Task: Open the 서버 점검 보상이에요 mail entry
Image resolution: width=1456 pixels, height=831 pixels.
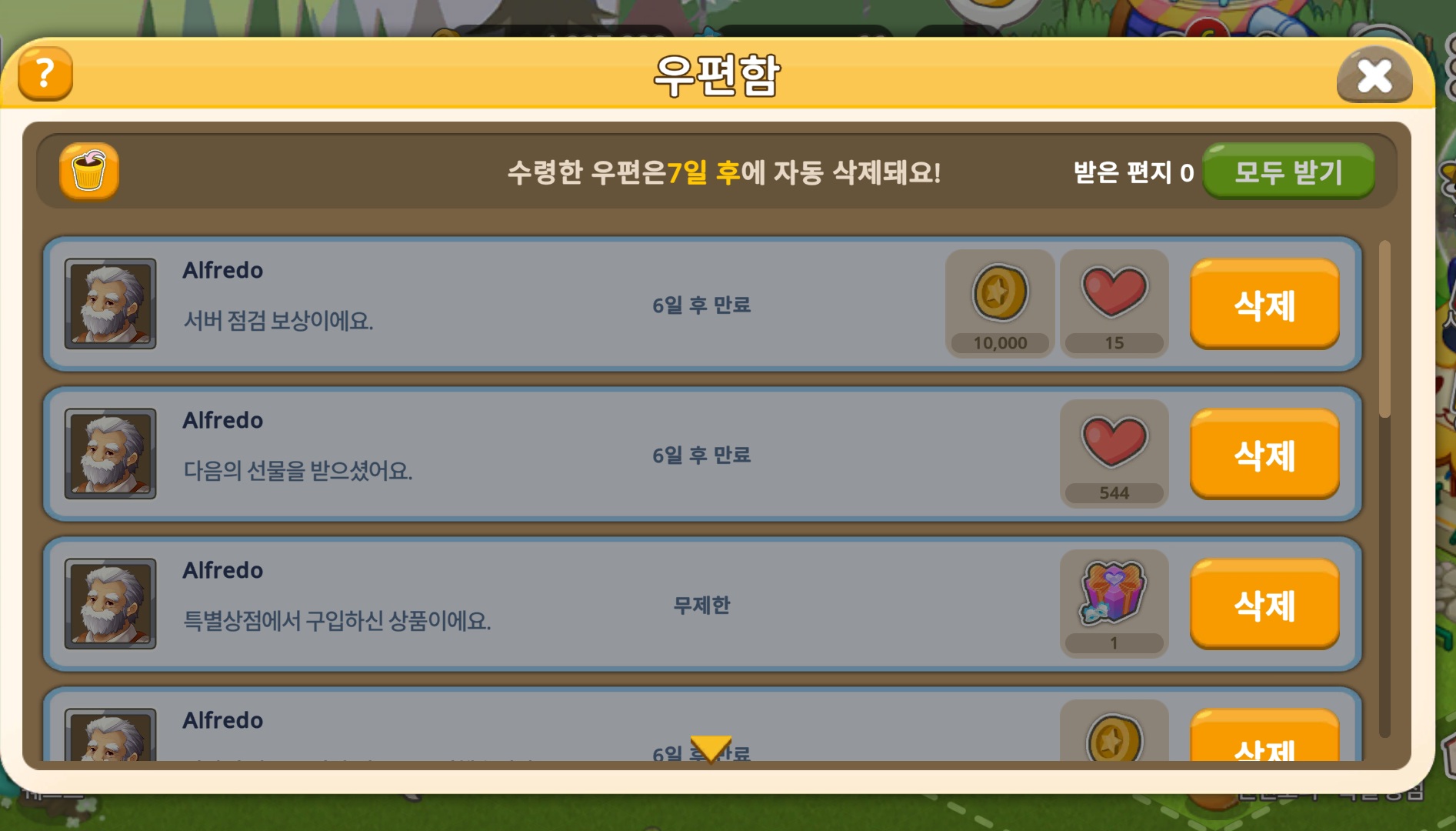Action: [702, 304]
